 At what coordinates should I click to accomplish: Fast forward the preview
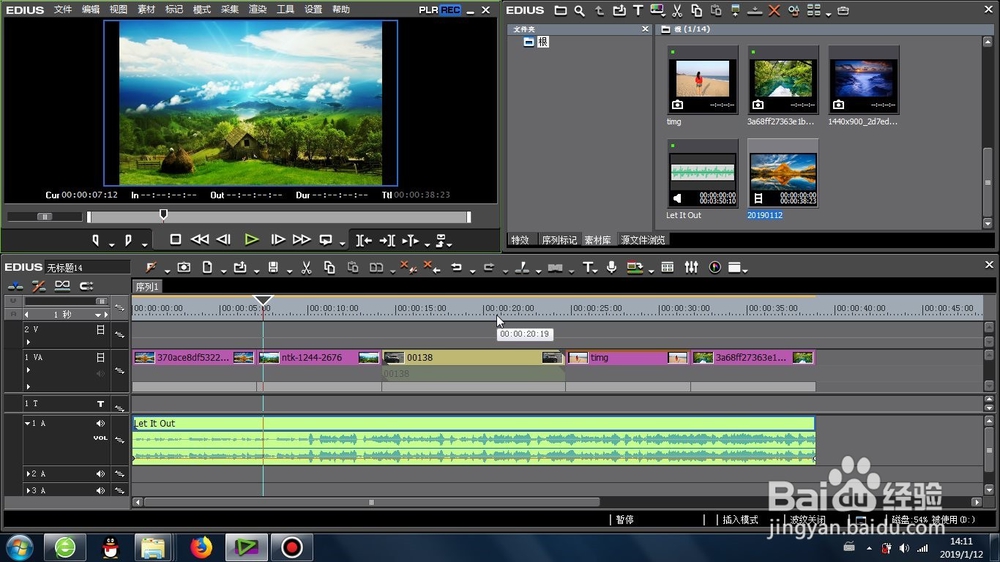coord(302,240)
